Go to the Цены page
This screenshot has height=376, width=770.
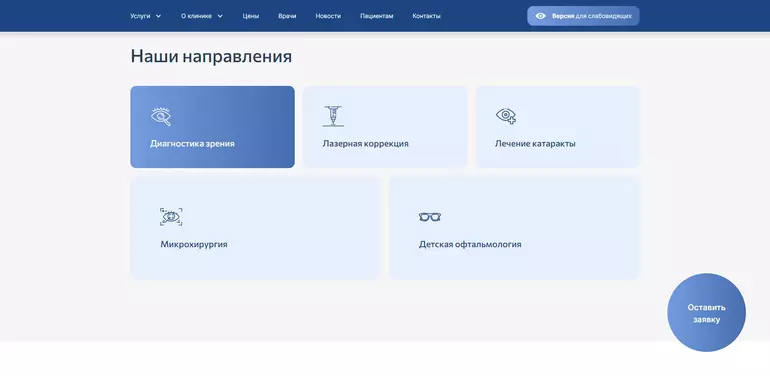click(250, 16)
